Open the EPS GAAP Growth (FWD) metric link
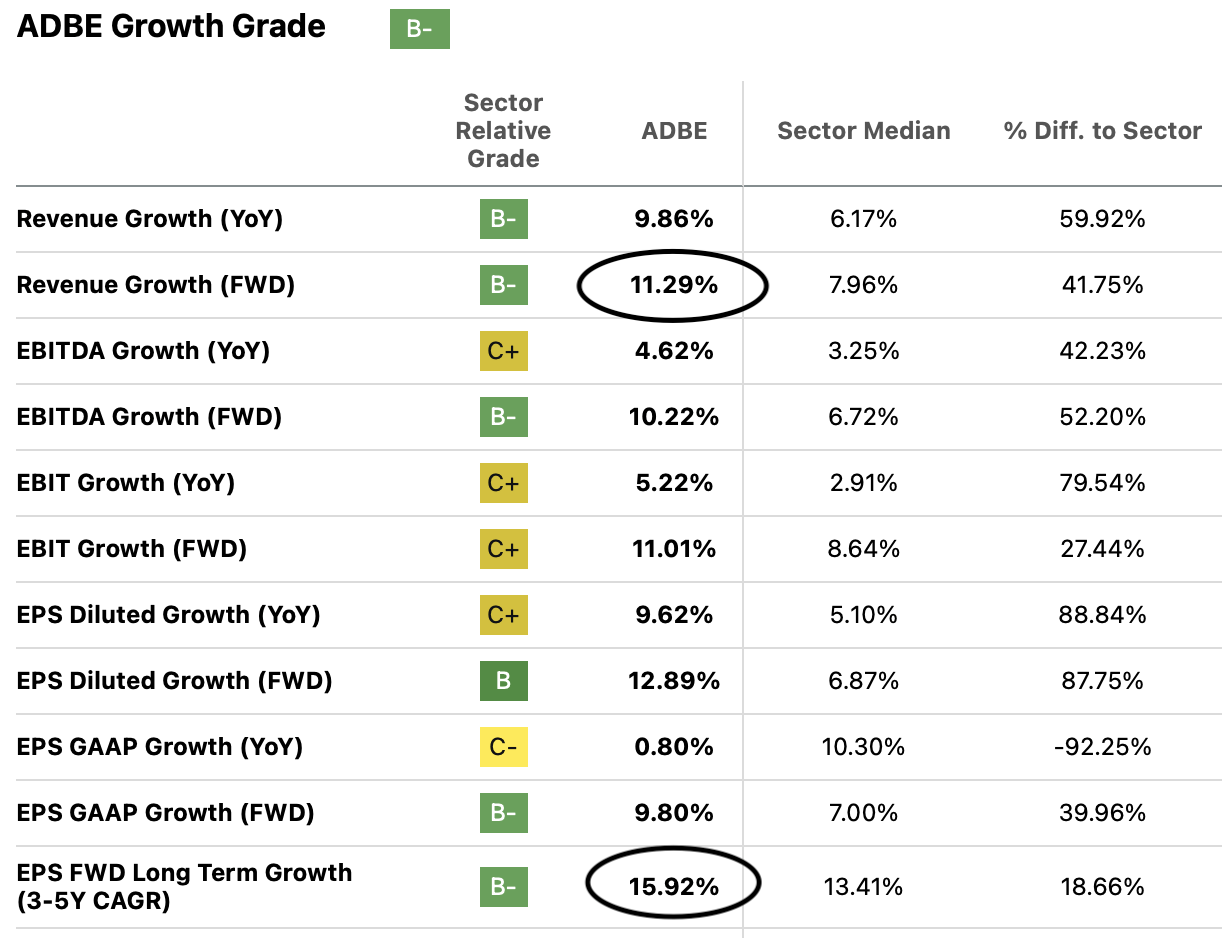 pyautogui.click(x=165, y=813)
